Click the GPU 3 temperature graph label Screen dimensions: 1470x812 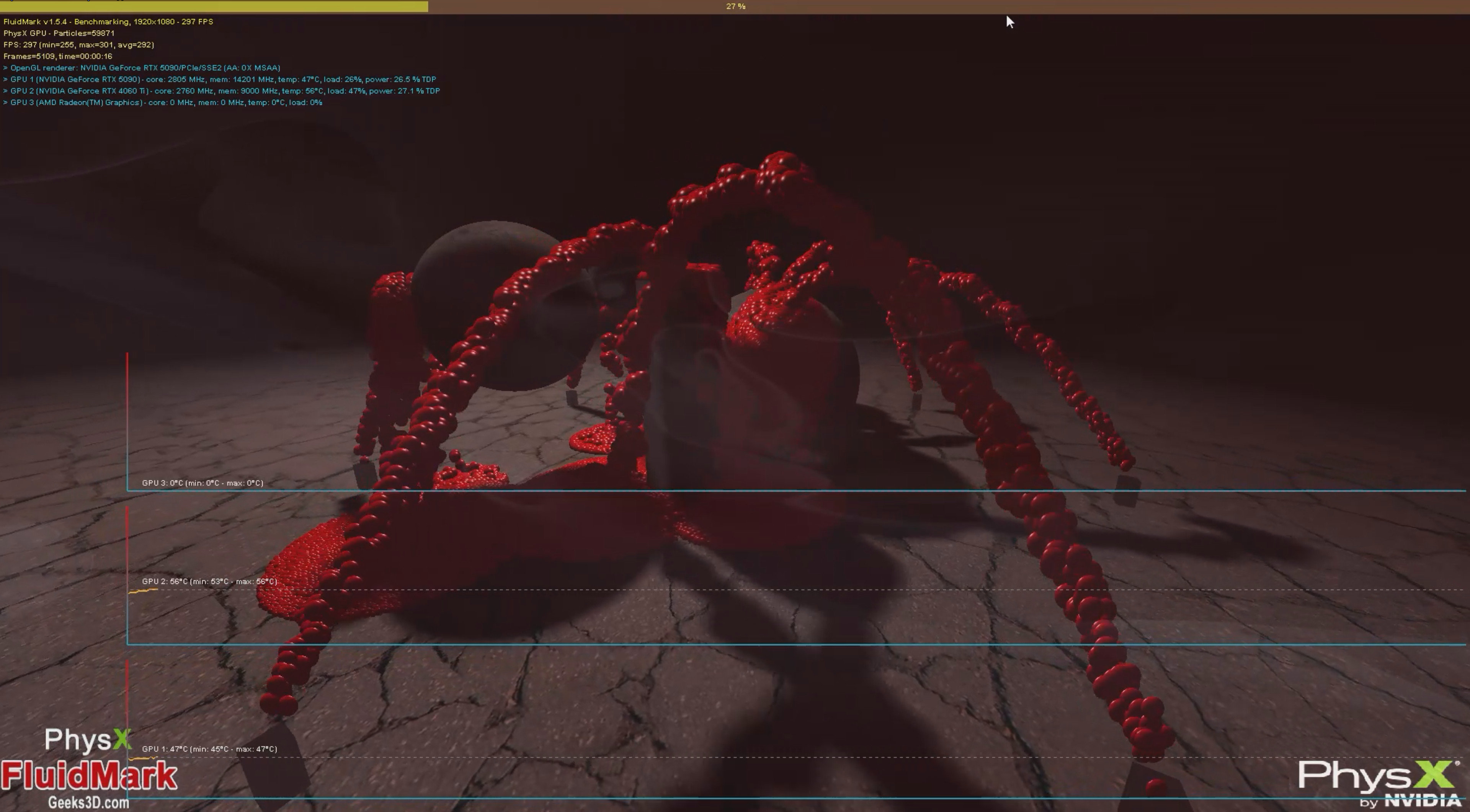click(203, 483)
